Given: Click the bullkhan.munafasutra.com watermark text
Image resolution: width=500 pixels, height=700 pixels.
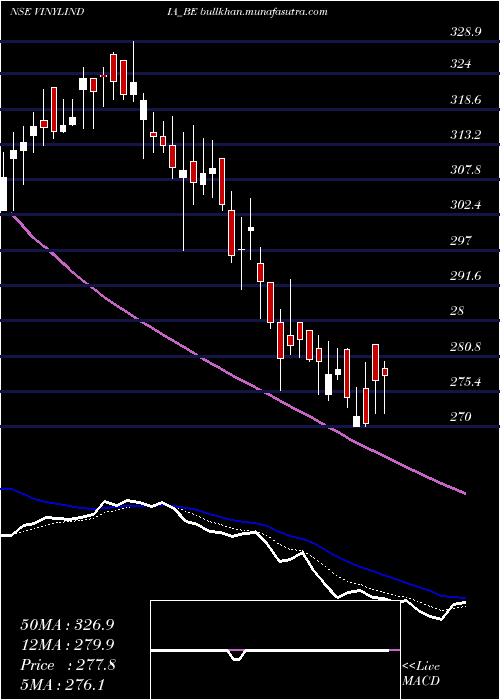Looking at the screenshot, I should [x=265, y=12].
